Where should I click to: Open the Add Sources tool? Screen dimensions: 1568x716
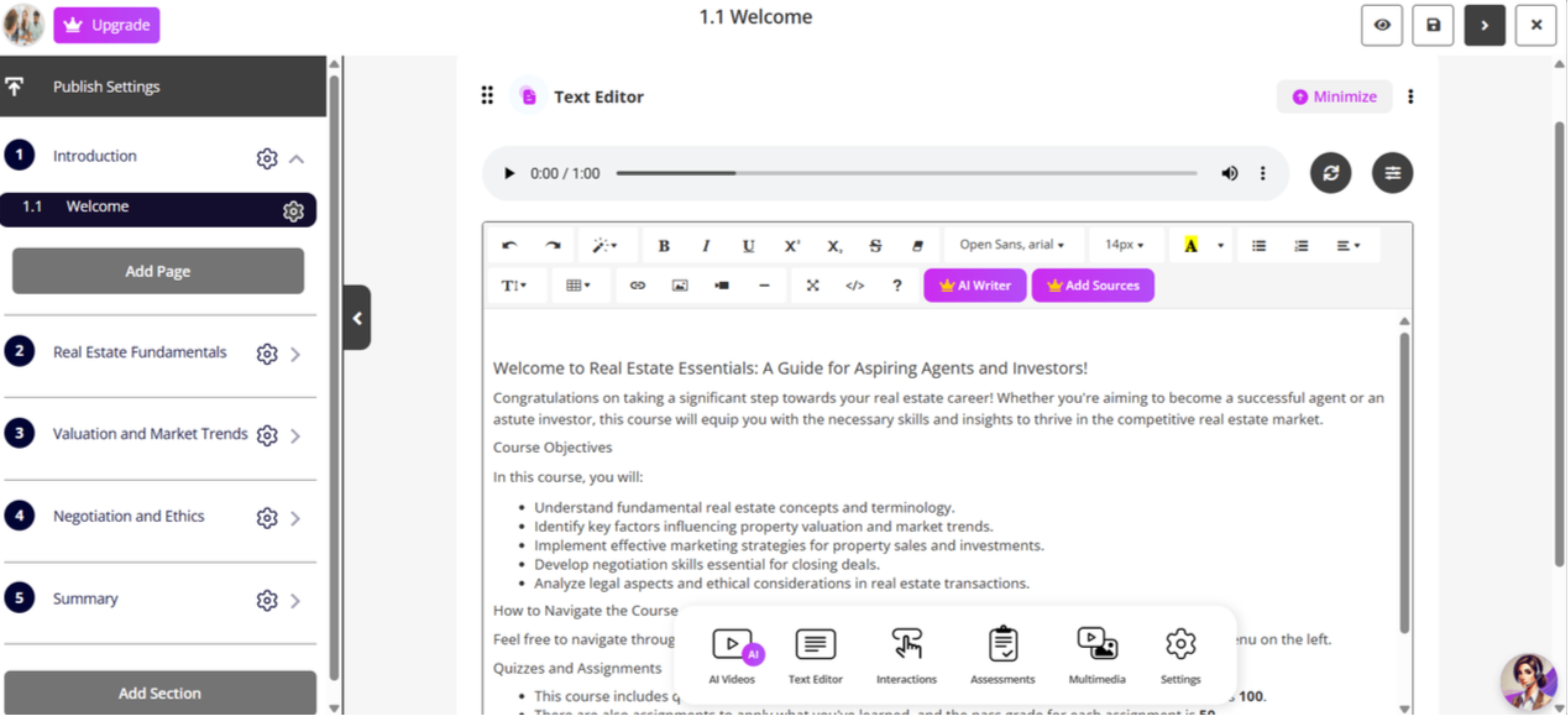[1093, 285]
